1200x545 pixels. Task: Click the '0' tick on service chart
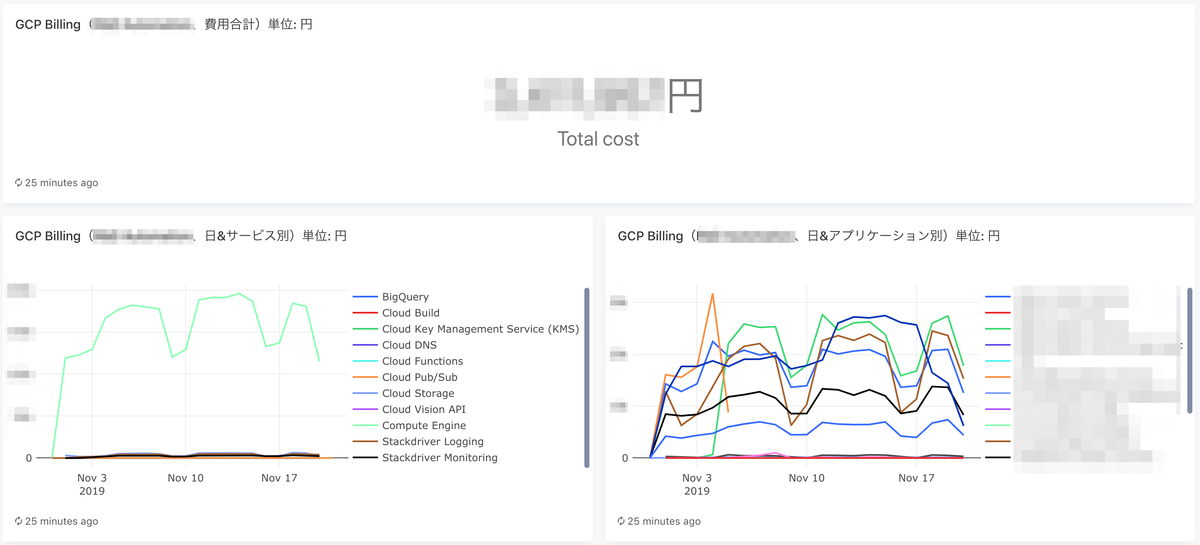point(29,458)
